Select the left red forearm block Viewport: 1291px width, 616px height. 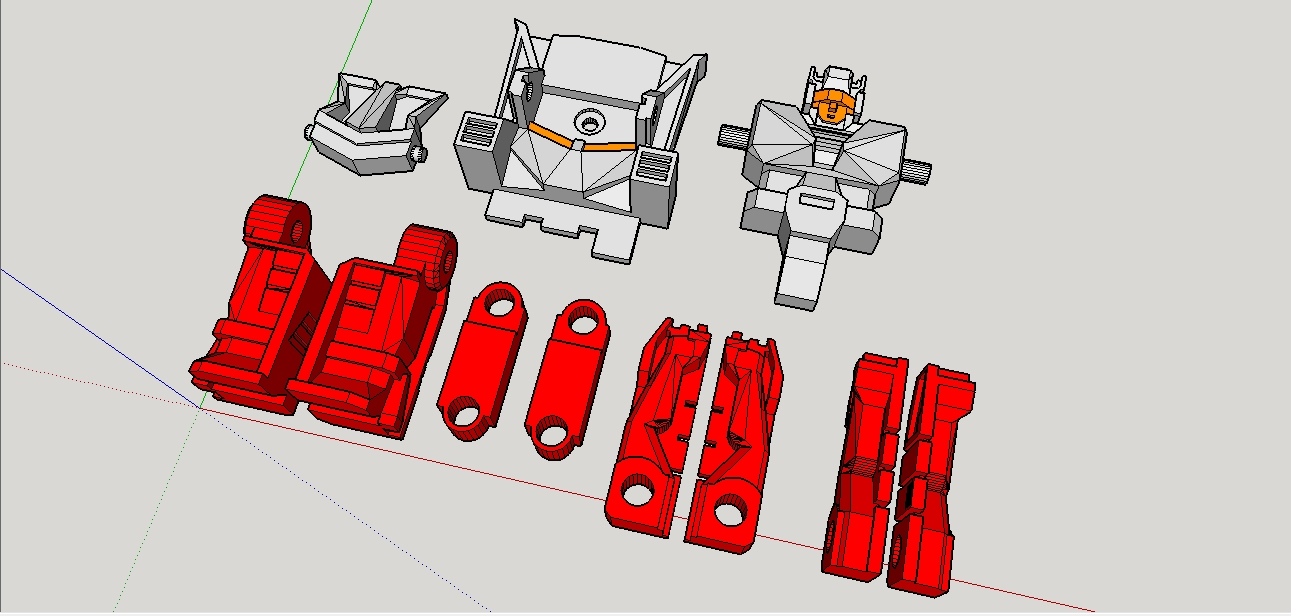coord(864,465)
